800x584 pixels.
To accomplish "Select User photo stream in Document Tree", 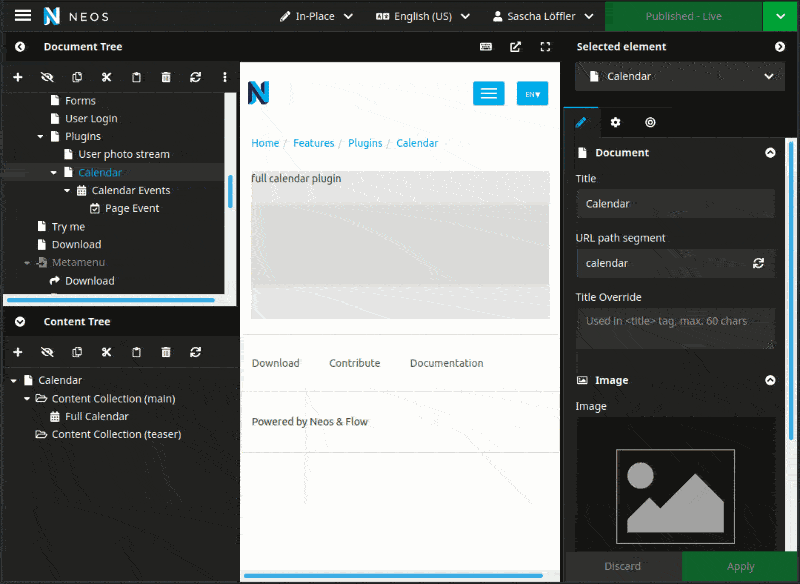I will pyautogui.click(x=123, y=155).
